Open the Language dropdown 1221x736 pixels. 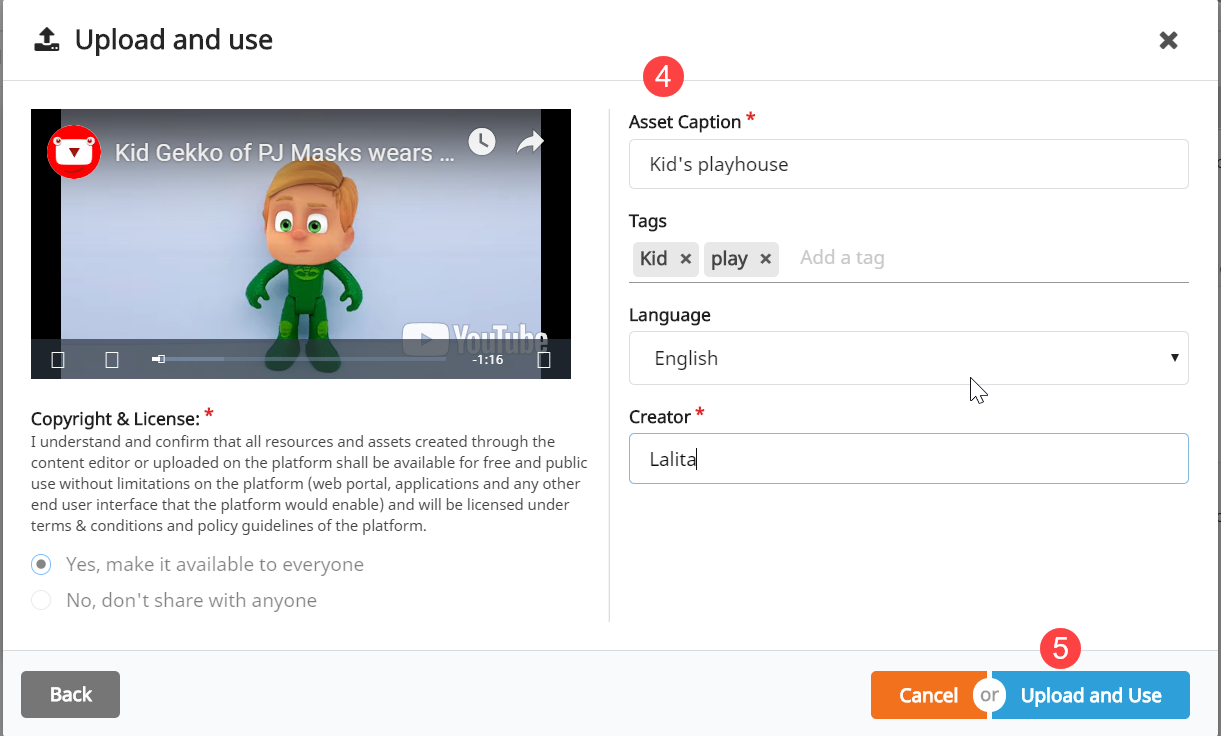pos(908,358)
